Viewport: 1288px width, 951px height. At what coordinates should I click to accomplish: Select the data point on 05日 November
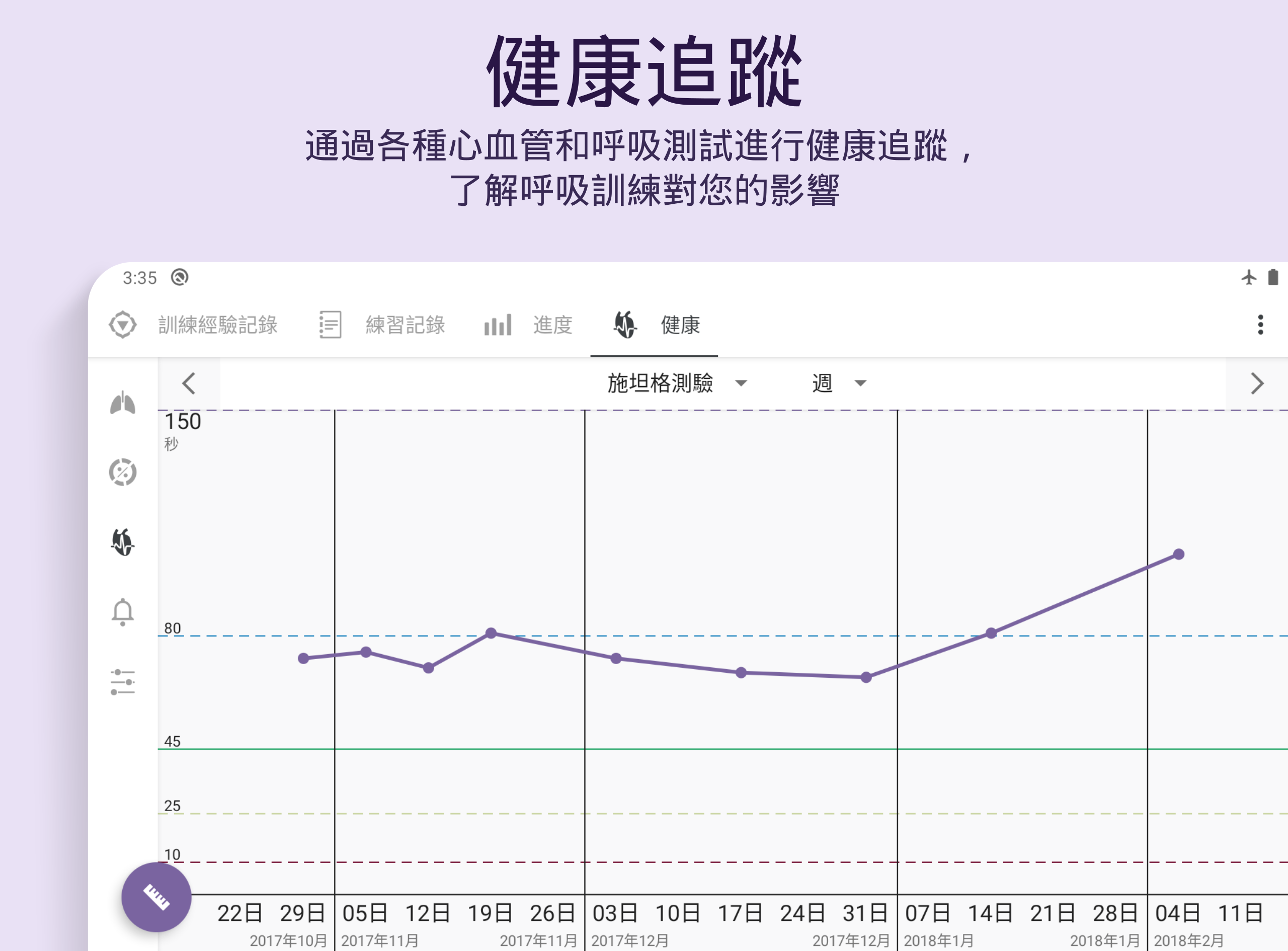coord(366,652)
